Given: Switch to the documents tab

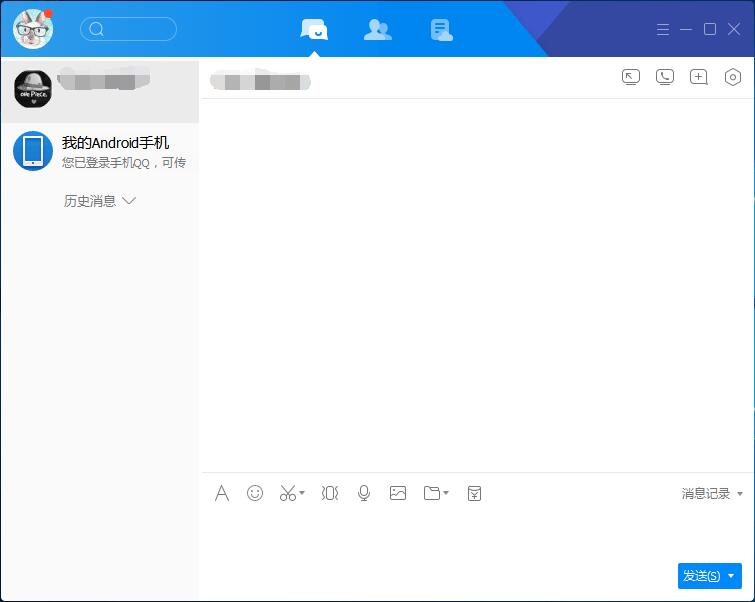Looking at the screenshot, I should click(x=441, y=30).
